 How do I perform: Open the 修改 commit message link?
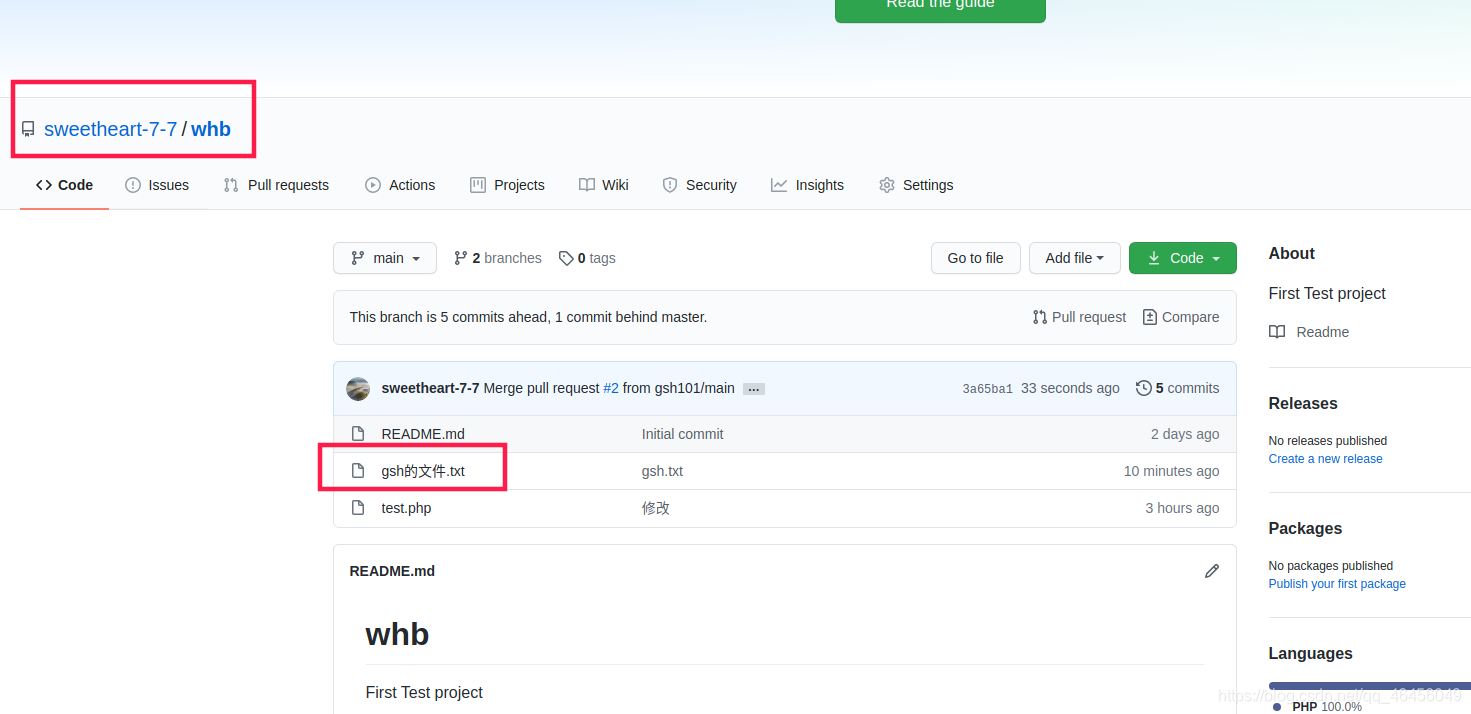point(656,508)
